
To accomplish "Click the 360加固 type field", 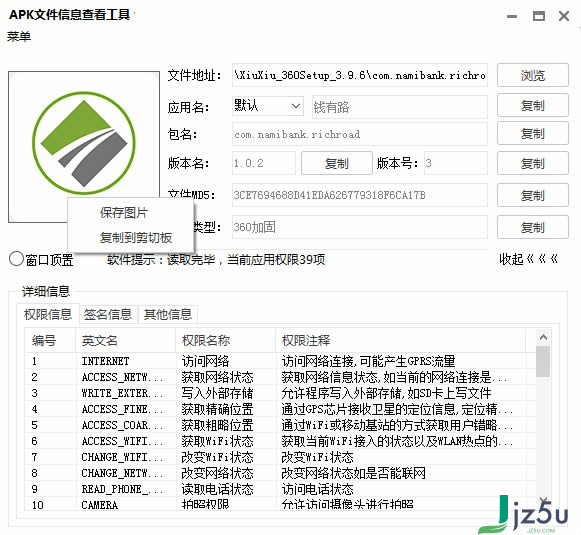I will click(x=359, y=227).
